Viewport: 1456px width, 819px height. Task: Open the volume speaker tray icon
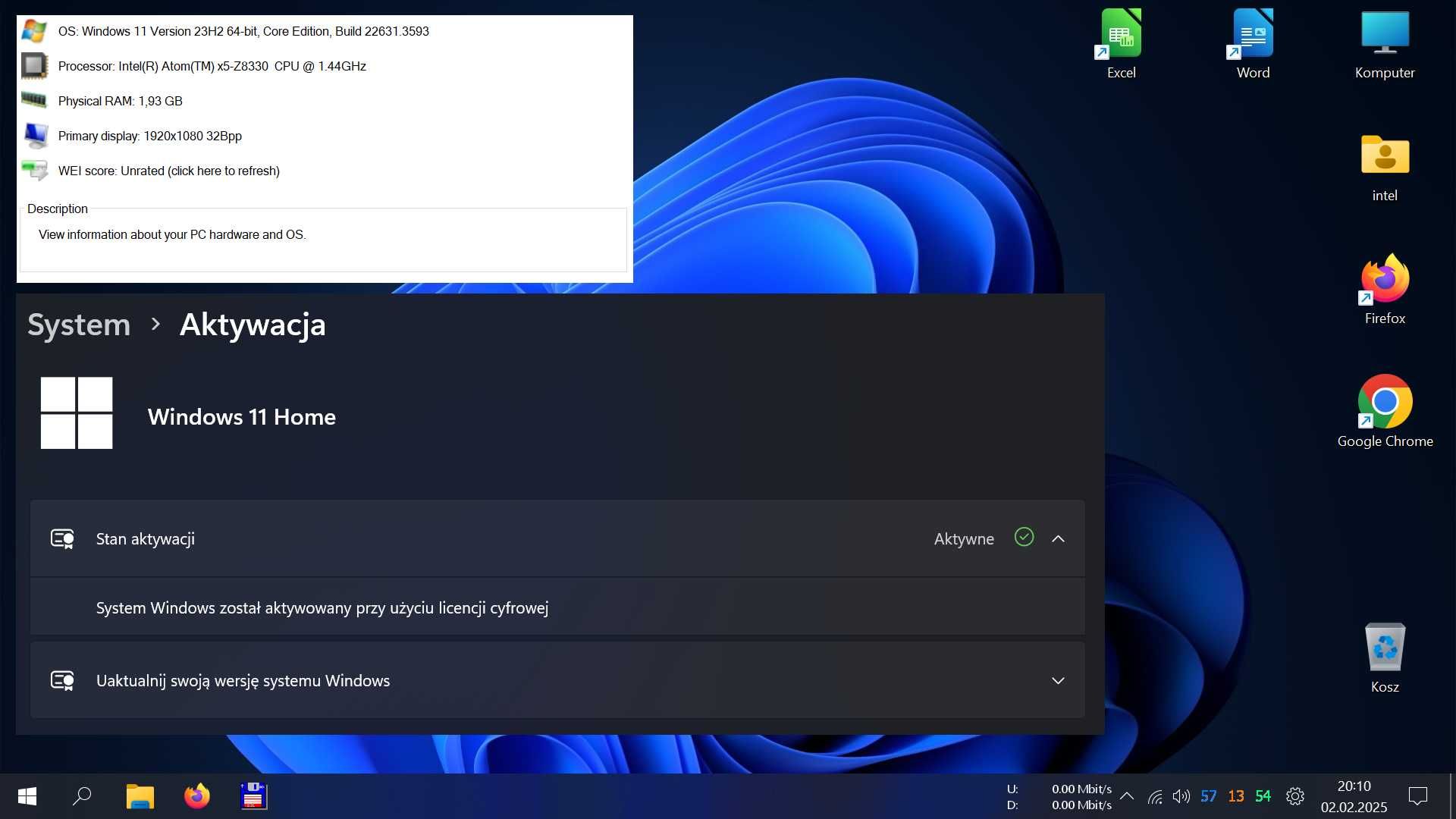point(1181,796)
